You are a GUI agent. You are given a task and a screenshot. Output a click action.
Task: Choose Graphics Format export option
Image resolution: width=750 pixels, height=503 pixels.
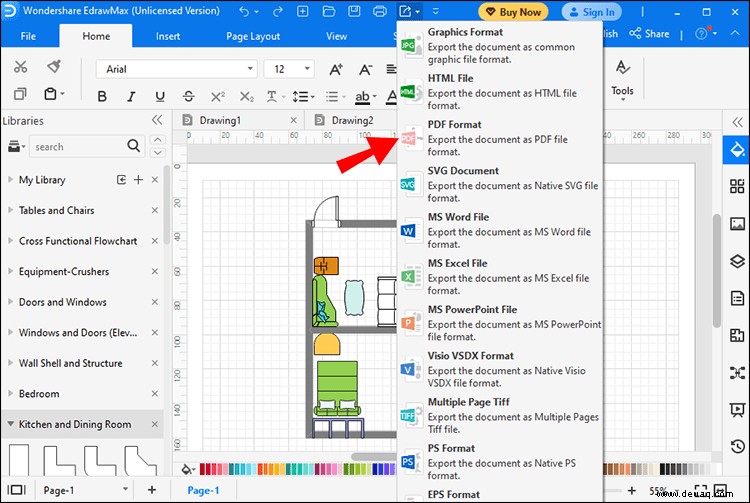coord(499,46)
